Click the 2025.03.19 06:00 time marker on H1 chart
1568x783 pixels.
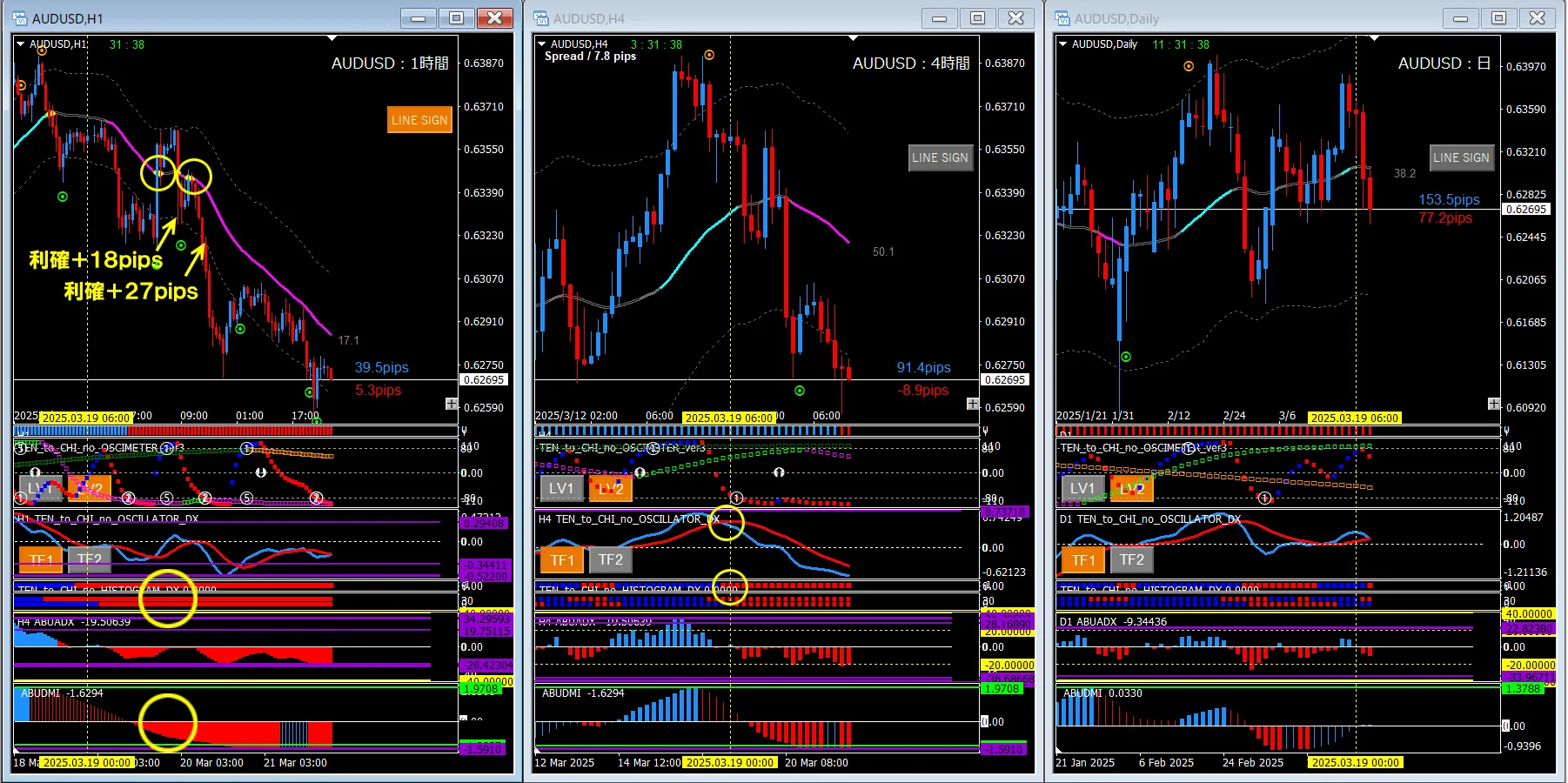(x=86, y=418)
